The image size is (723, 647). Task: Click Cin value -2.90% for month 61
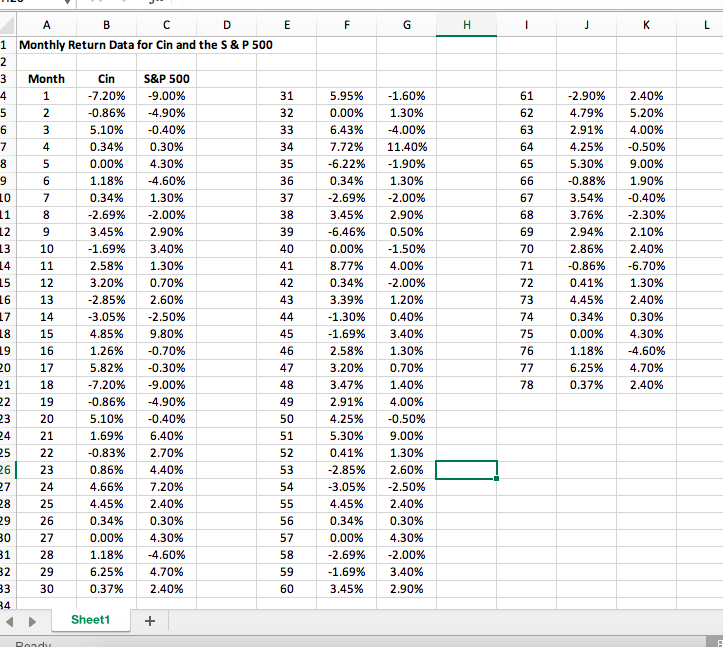[587, 96]
